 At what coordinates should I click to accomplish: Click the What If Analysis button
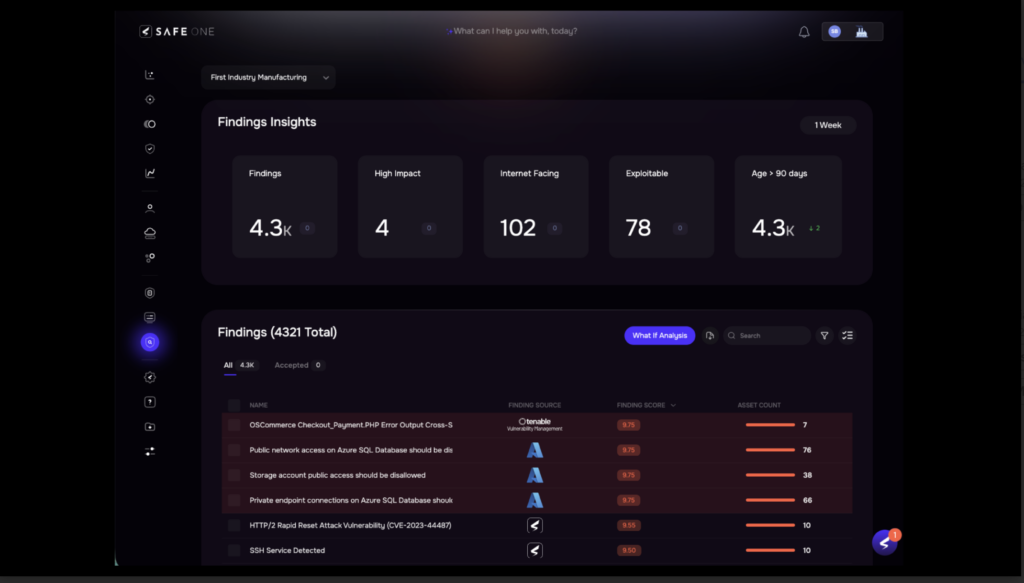pyautogui.click(x=659, y=336)
